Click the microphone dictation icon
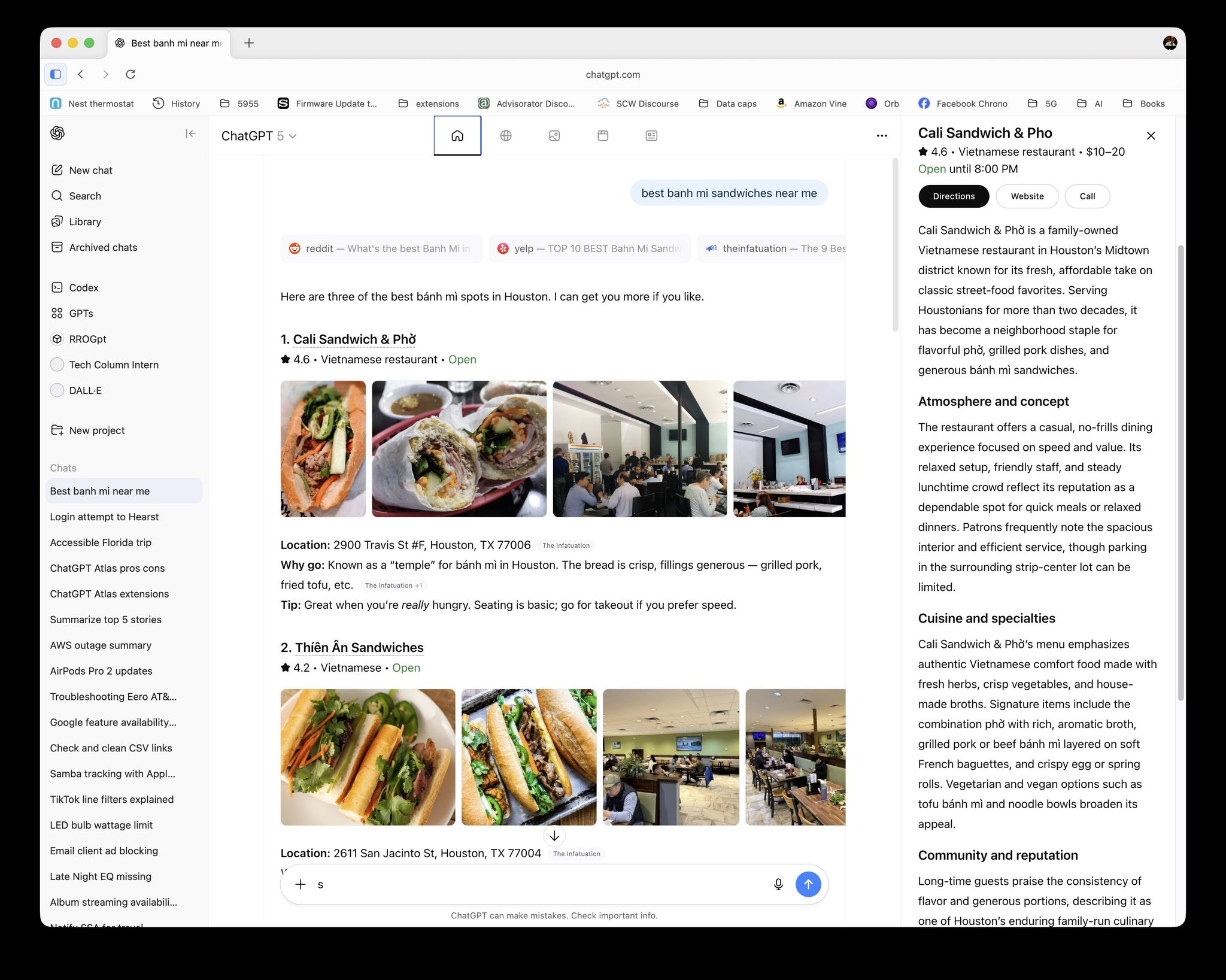The height and width of the screenshot is (980, 1226). pos(778,884)
